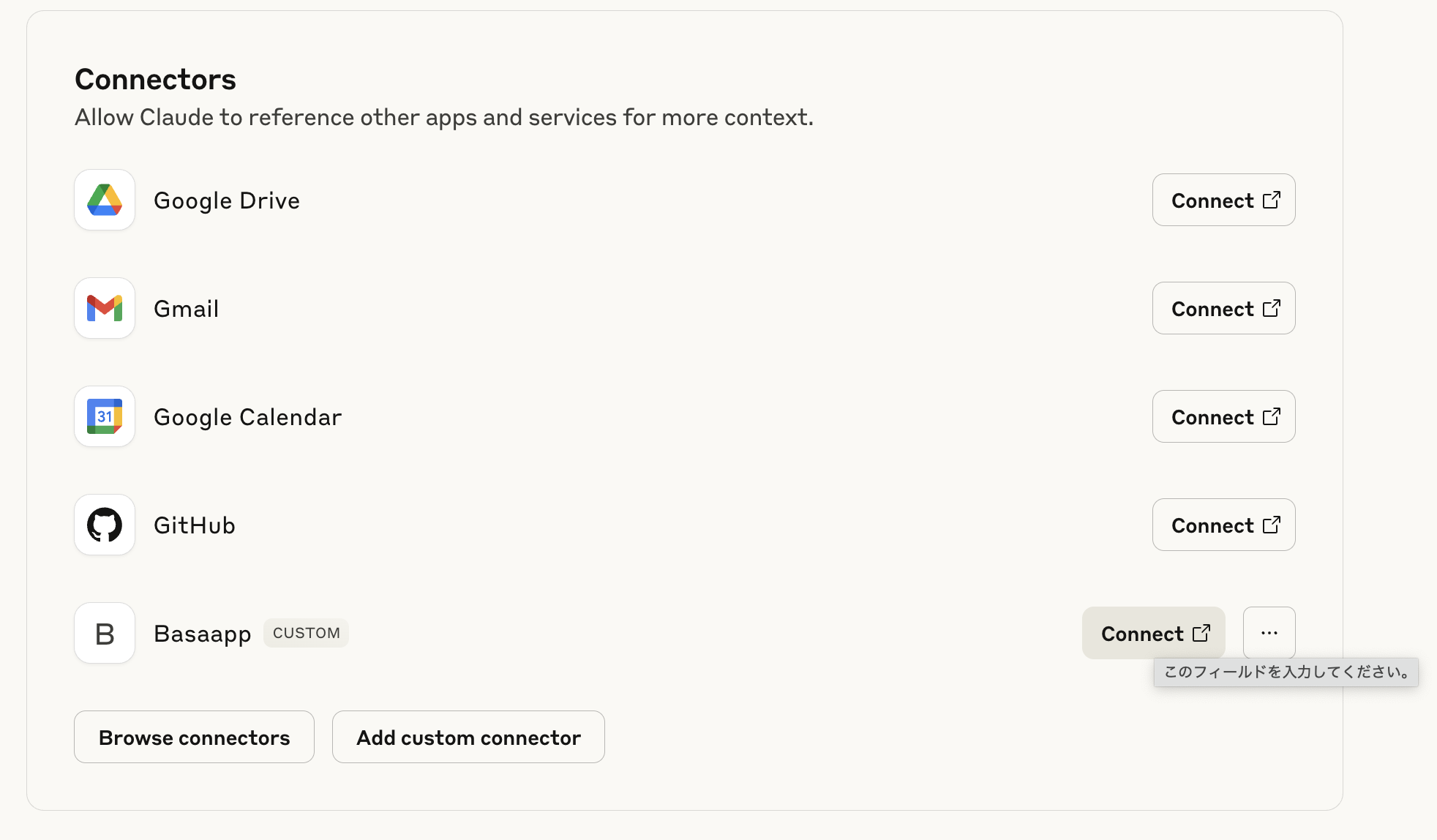Click the Gmail envelope icon
Screen dimensions: 1437x840
[105, 308]
